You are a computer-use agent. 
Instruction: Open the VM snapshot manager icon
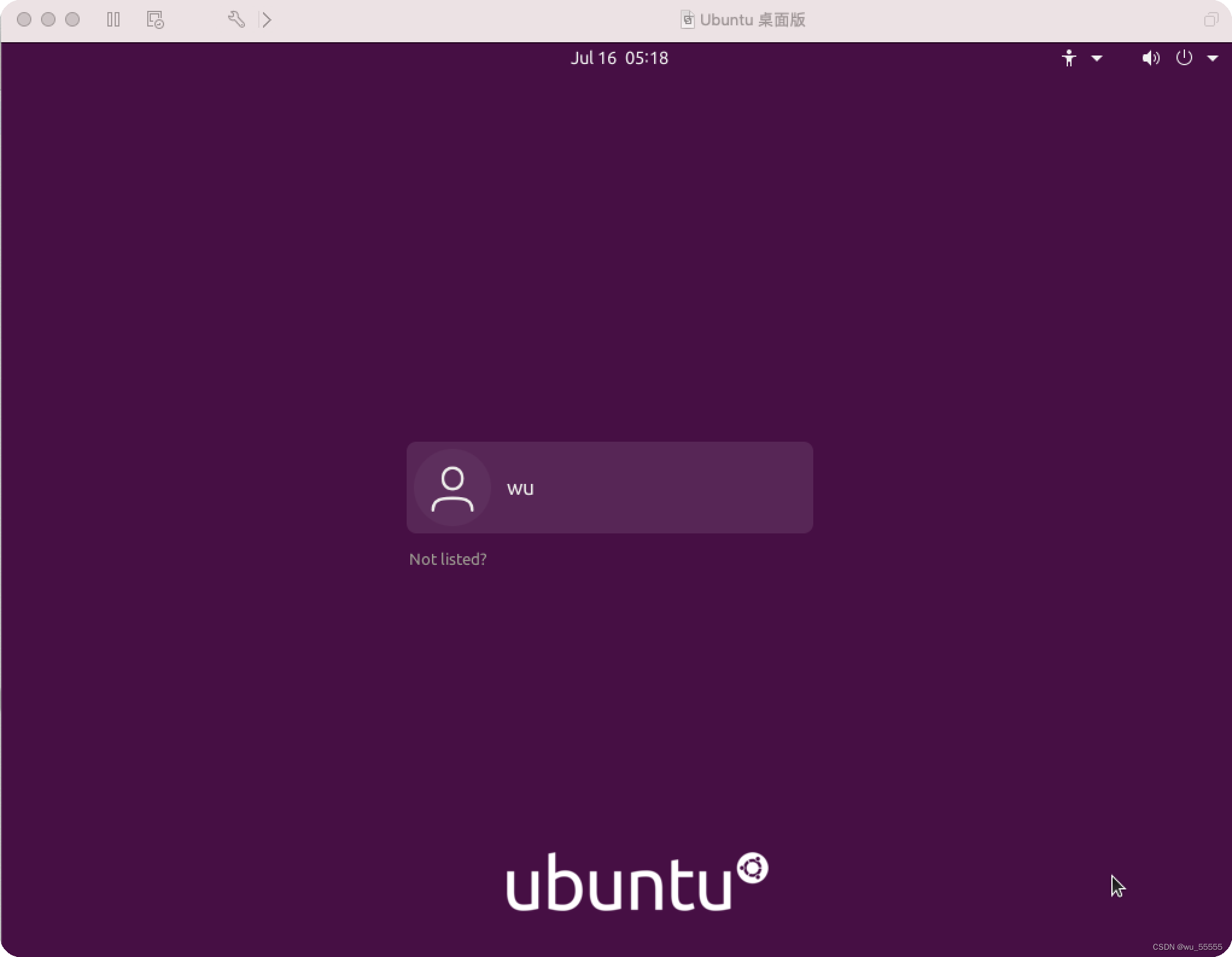(155, 20)
